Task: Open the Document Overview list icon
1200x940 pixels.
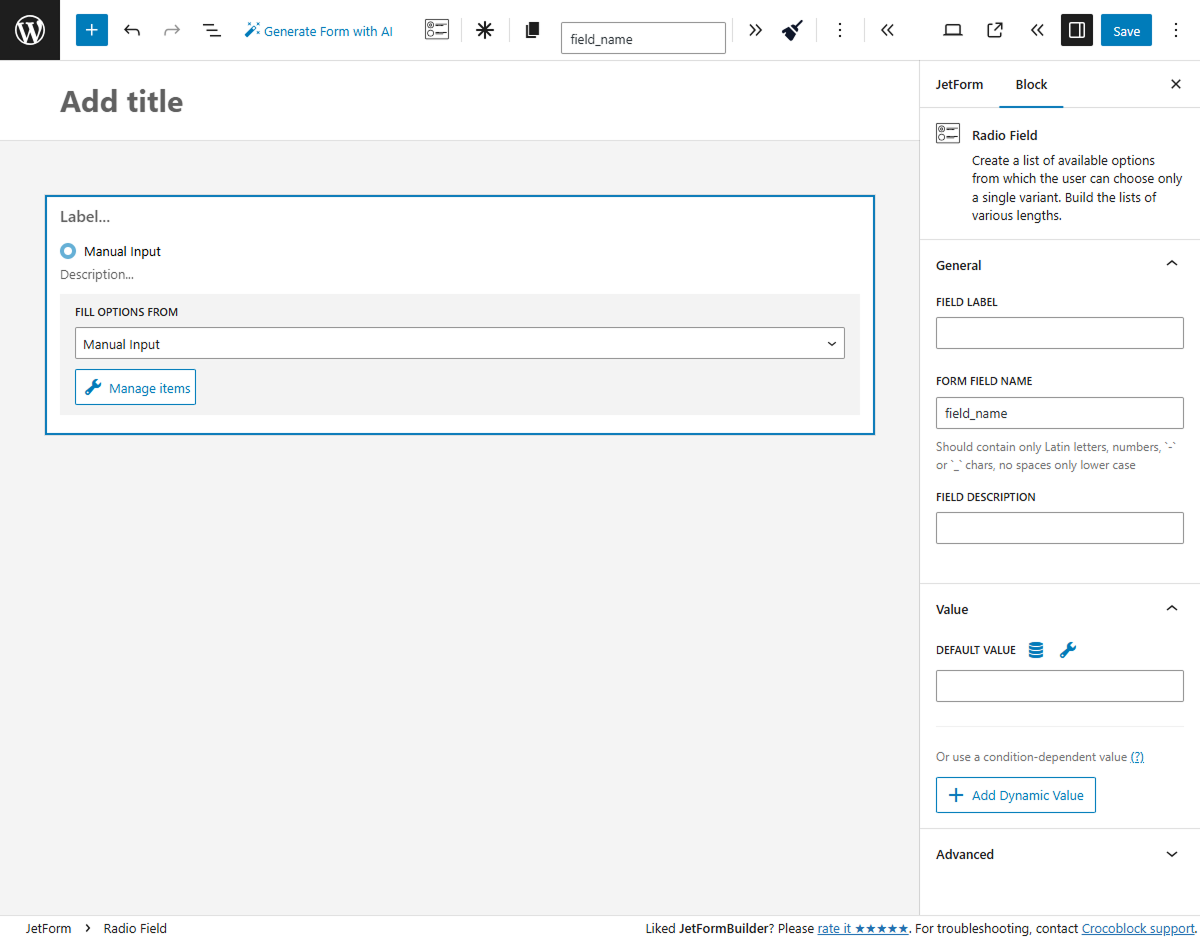Action: tap(212, 30)
